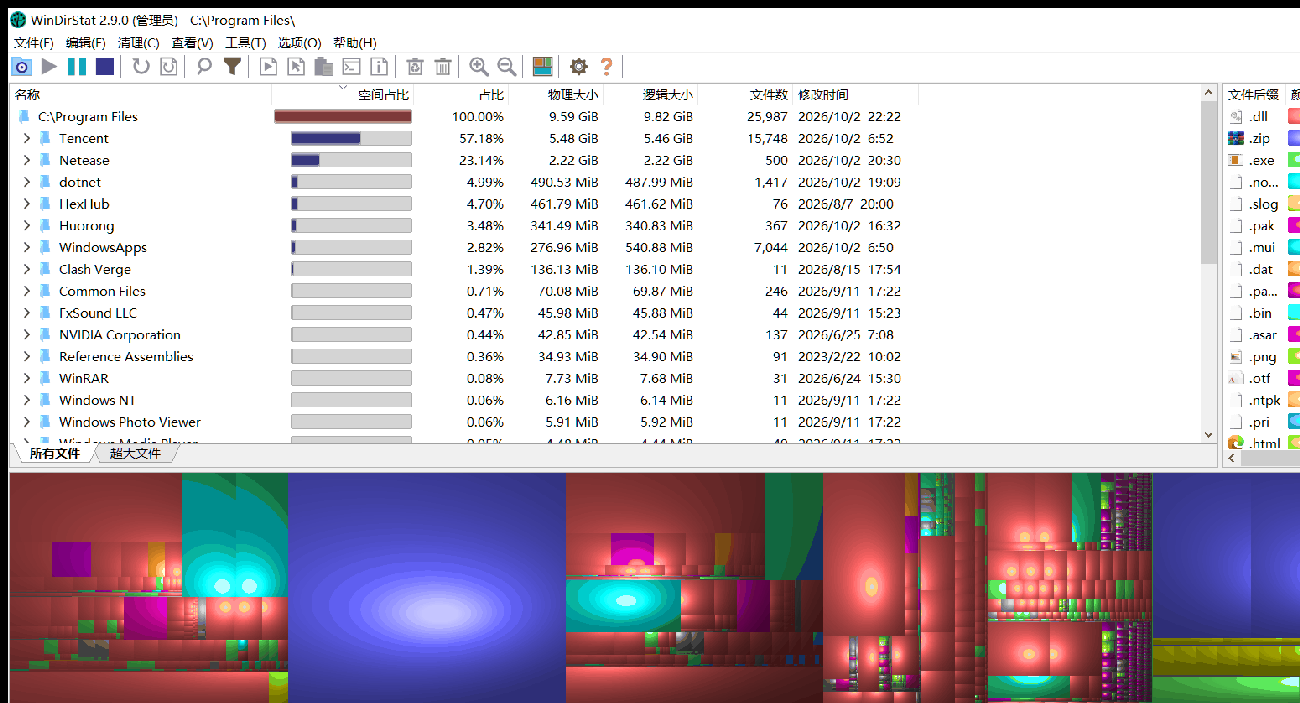Toggle the treemap view display
This screenshot has width=1300, height=703.
[542, 66]
